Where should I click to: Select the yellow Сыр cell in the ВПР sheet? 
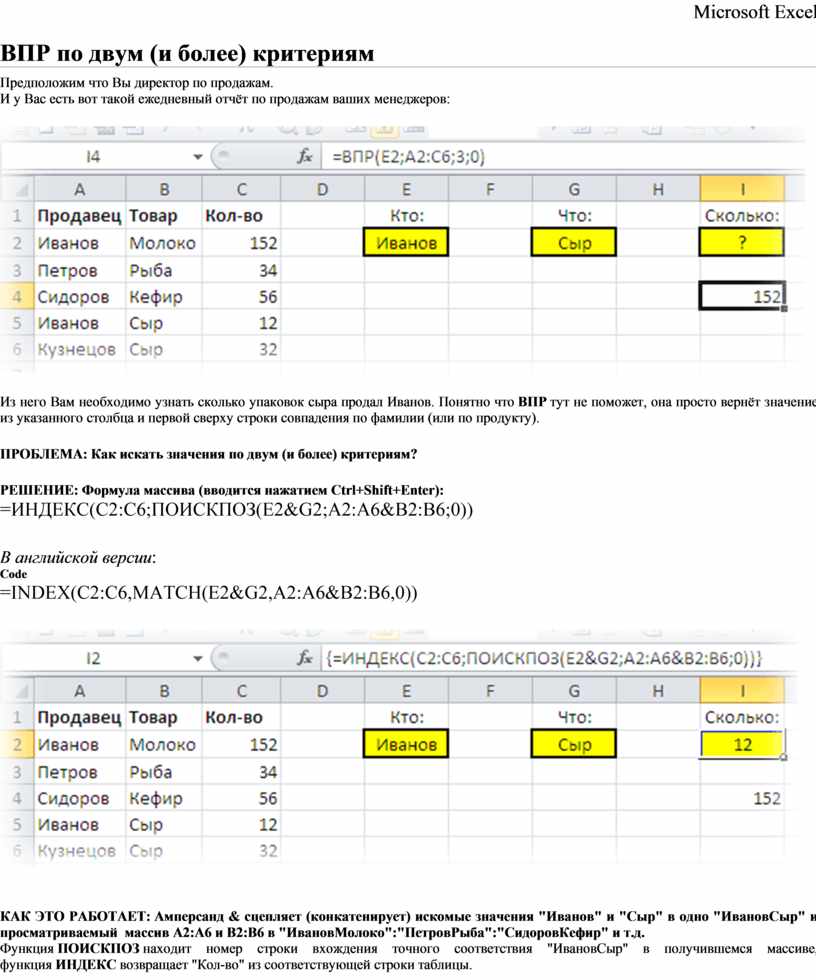tap(574, 242)
